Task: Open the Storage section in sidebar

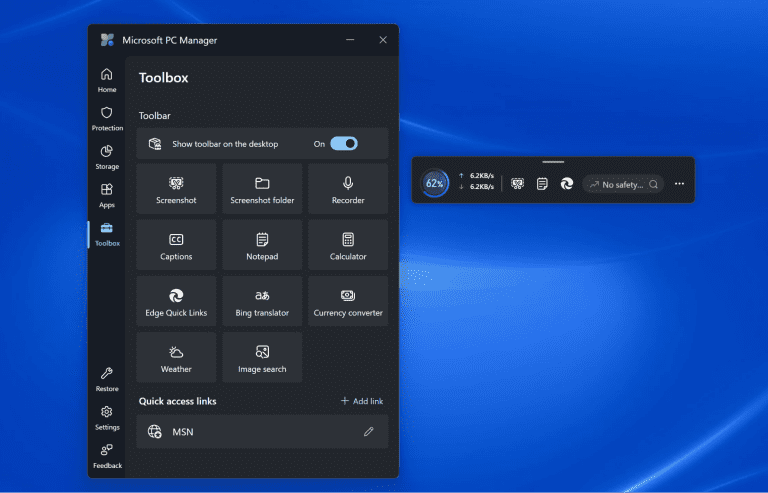Action: point(107,157)
